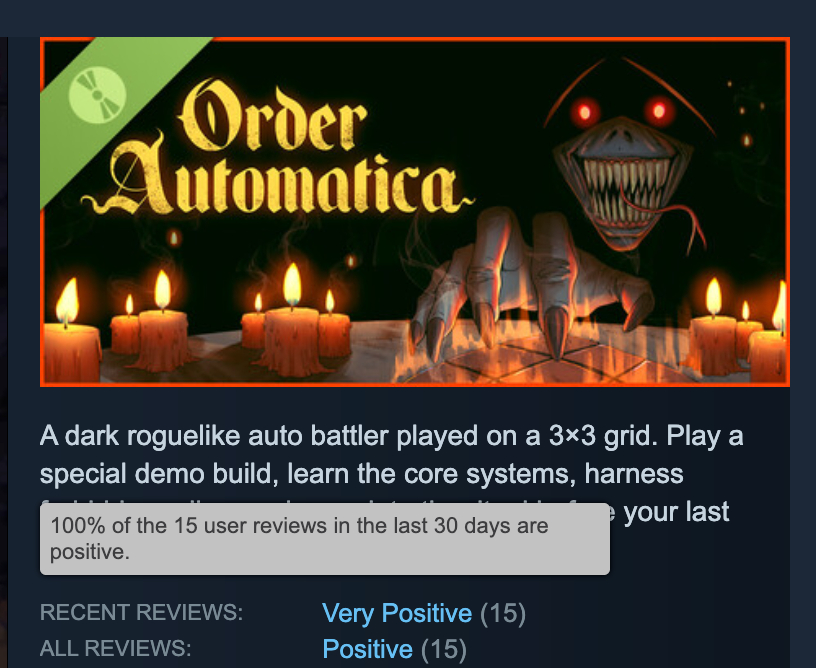Open the Very Positive recent reviews link

click(x=397, y=613)
